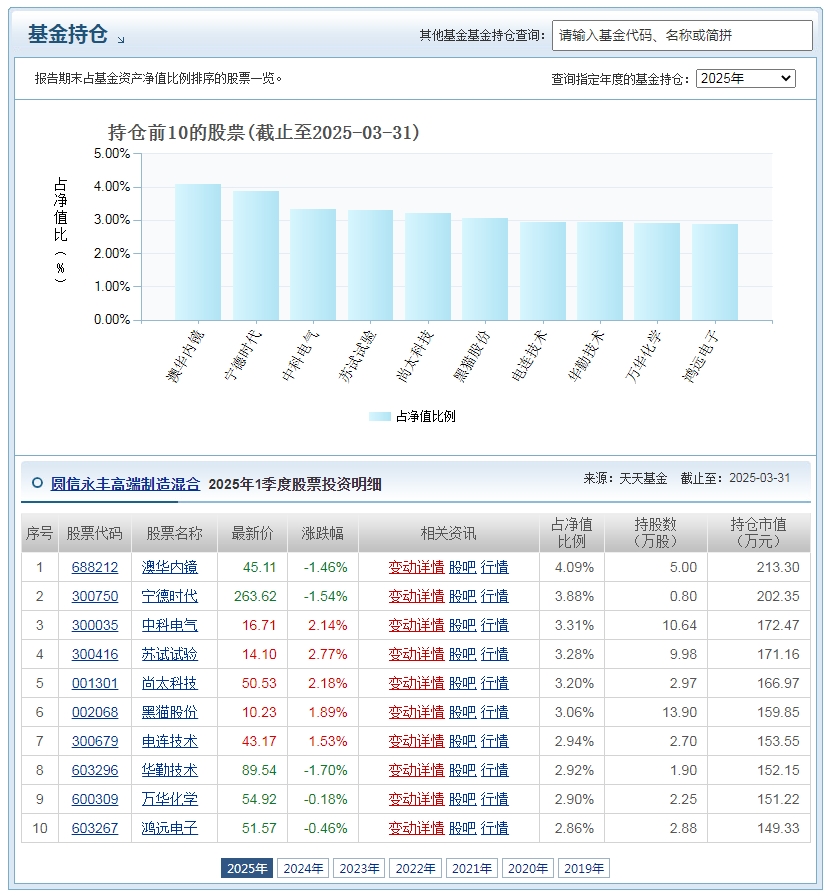
Task: Open 变动详情 for 中科电气
Action: pos(416,625)
